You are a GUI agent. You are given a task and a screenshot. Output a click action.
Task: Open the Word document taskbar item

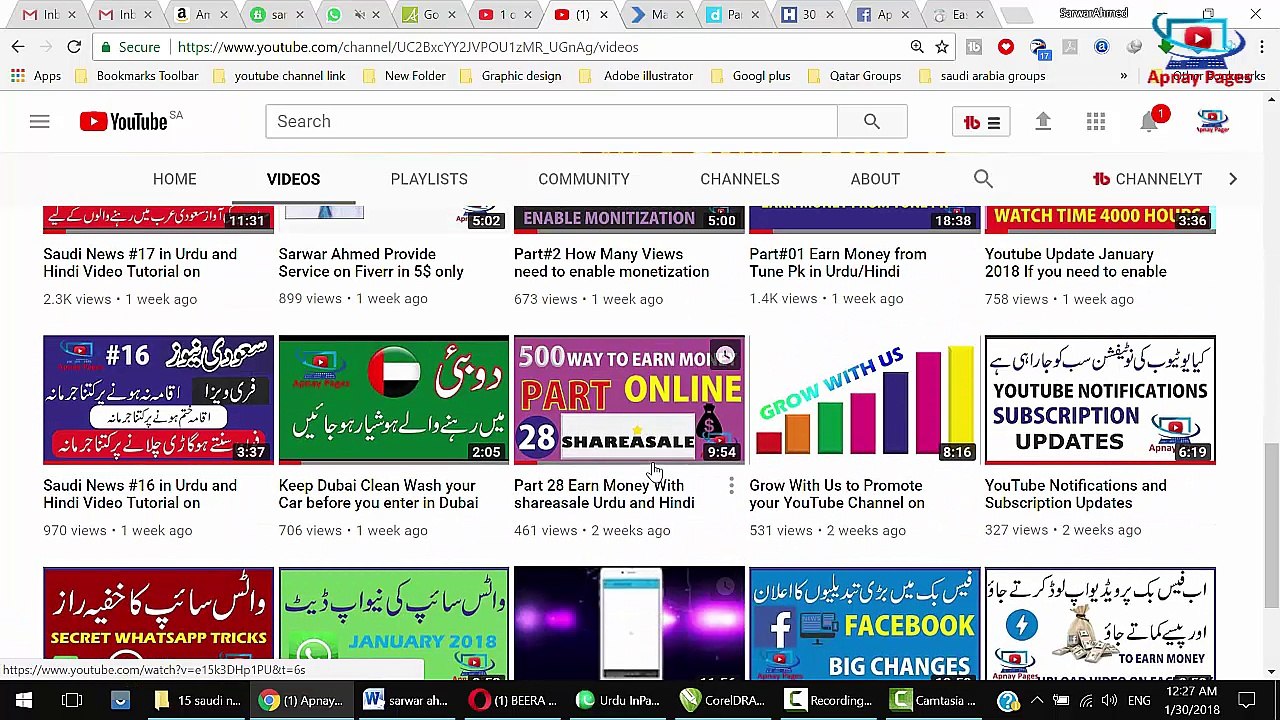tap(405, 701)
